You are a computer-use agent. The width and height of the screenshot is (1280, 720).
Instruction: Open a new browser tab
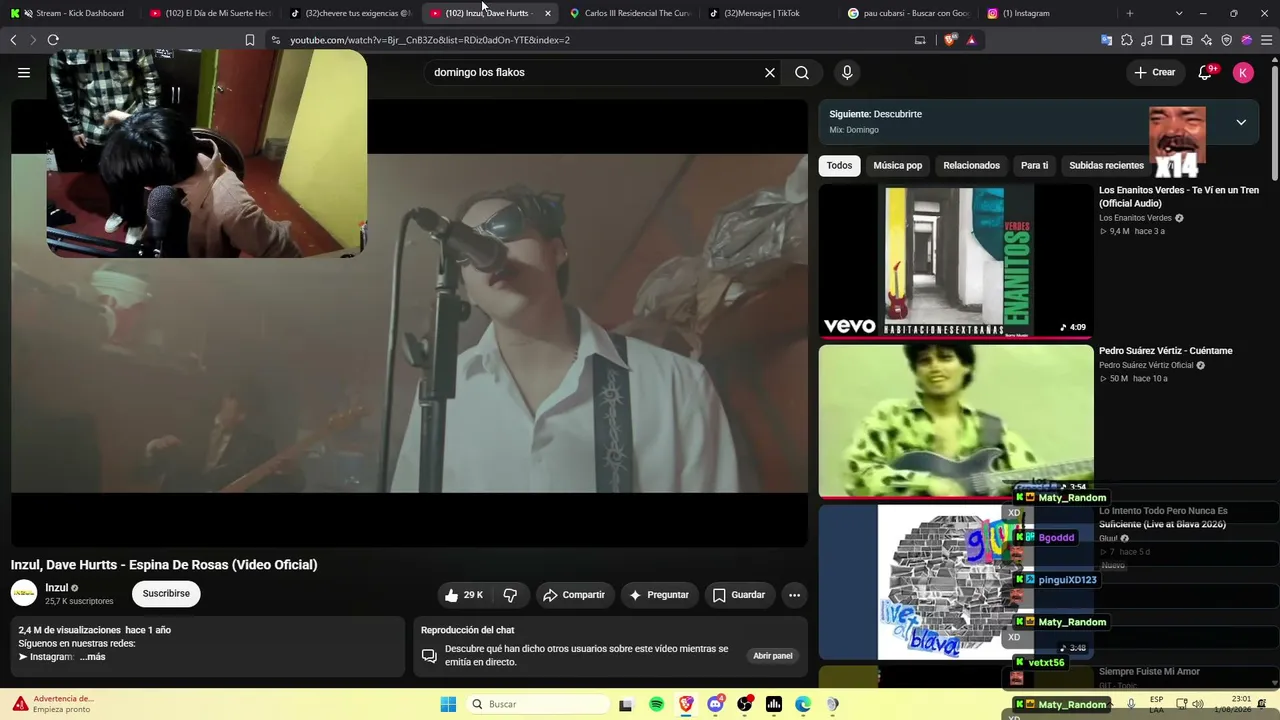click(1130, 13)
